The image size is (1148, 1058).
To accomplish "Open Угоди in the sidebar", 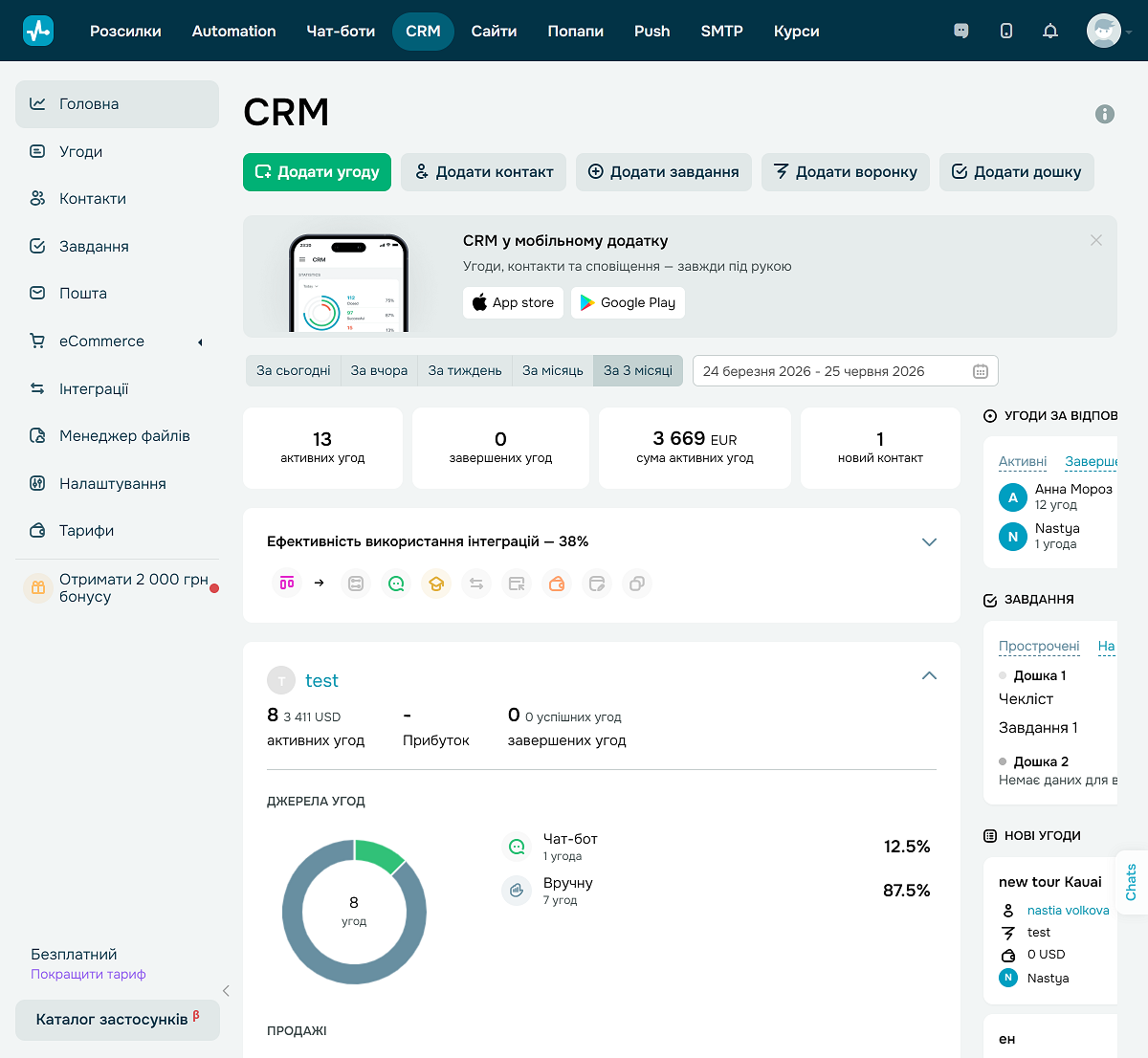I will click(x=117, y=151).
